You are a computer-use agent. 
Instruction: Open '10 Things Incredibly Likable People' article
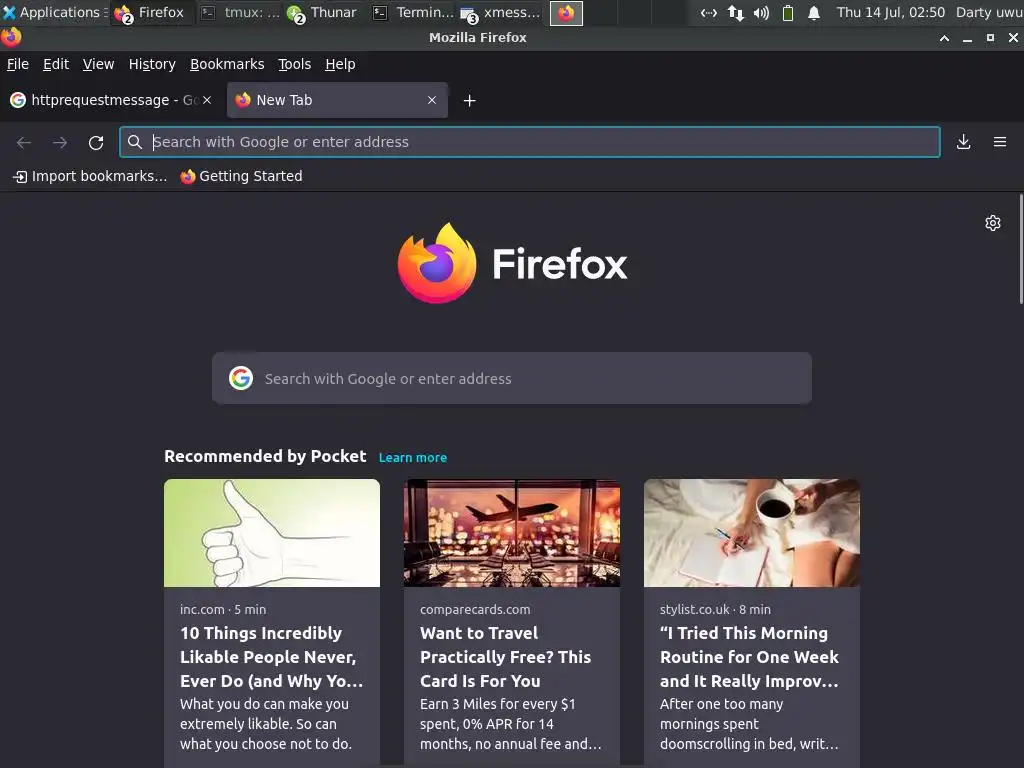tap(271, 657)
